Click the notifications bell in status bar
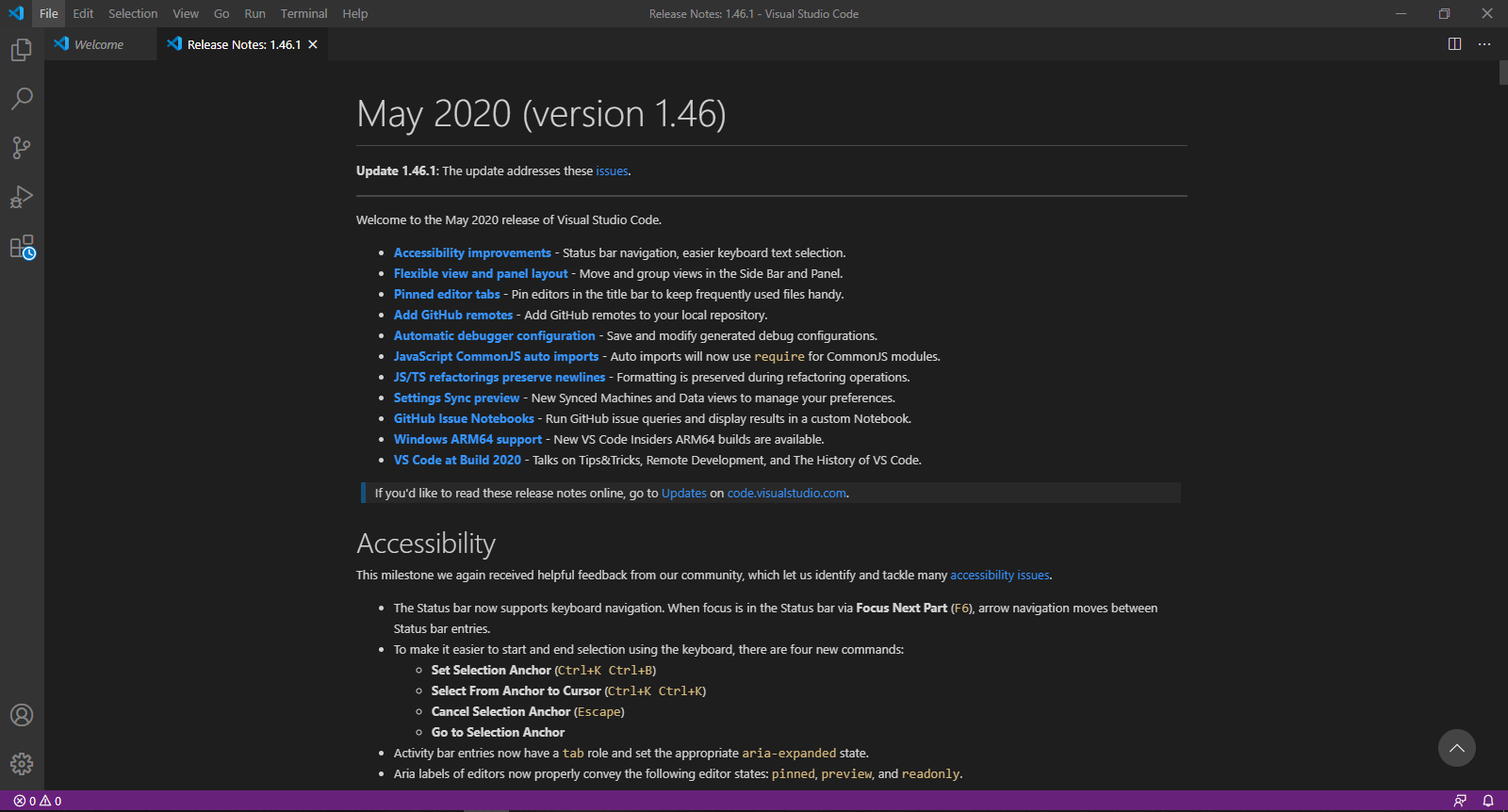 click(x=1488, y=801)
